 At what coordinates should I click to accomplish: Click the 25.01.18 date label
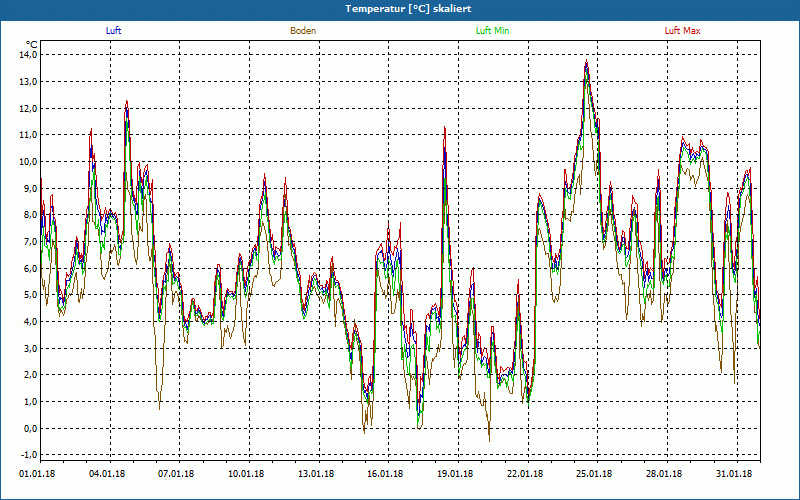pyautogui.click(x=594, y=474)
